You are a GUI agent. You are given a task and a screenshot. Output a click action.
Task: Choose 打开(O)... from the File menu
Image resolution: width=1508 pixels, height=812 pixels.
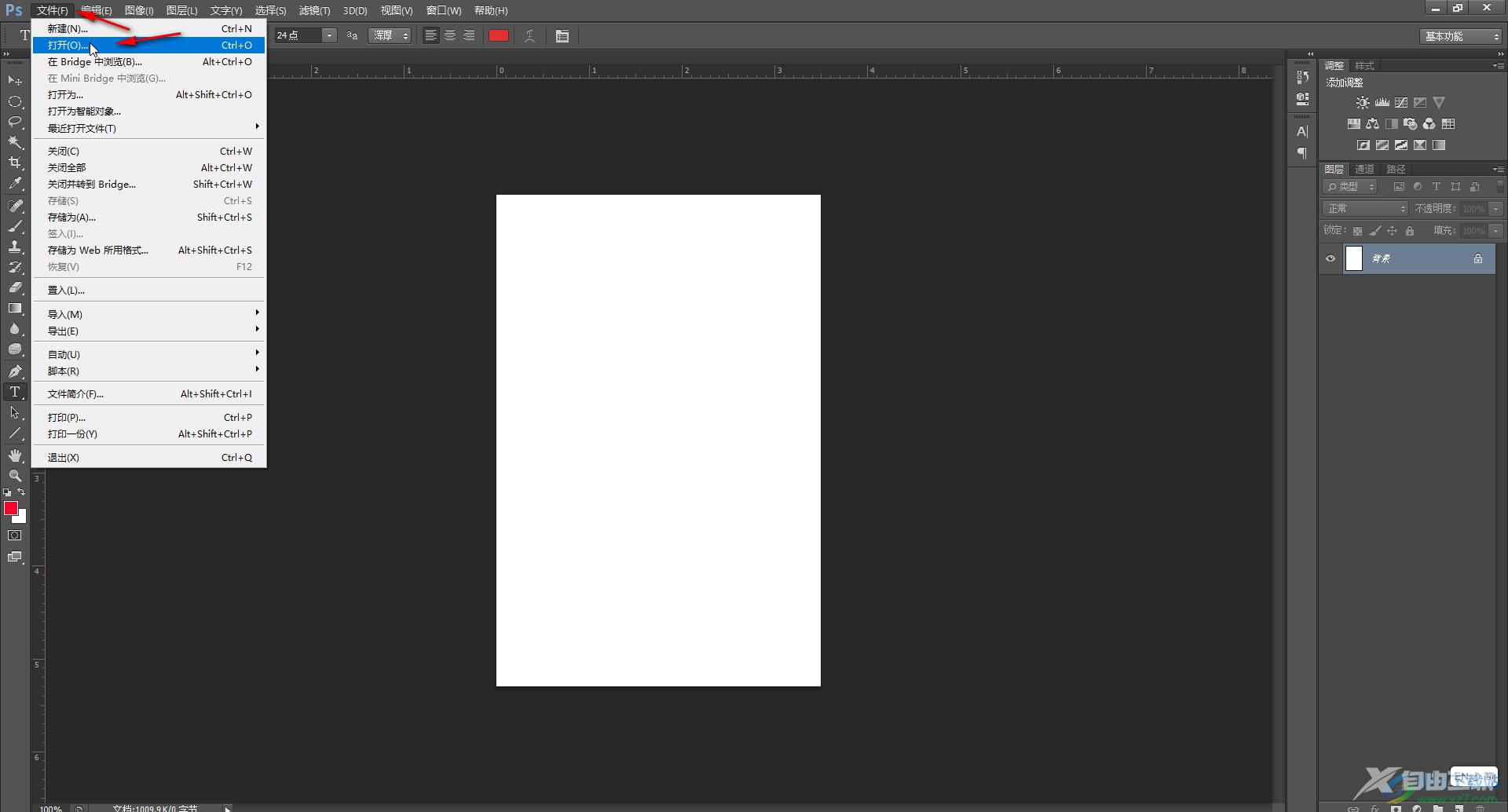149,45
